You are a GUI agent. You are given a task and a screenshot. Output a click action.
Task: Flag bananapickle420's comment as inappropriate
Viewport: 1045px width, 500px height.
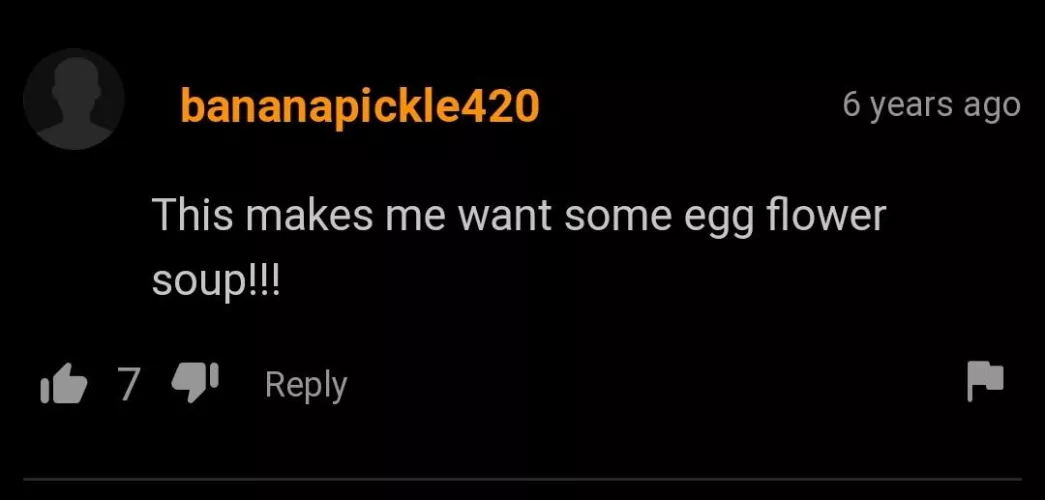pos(985,383)
